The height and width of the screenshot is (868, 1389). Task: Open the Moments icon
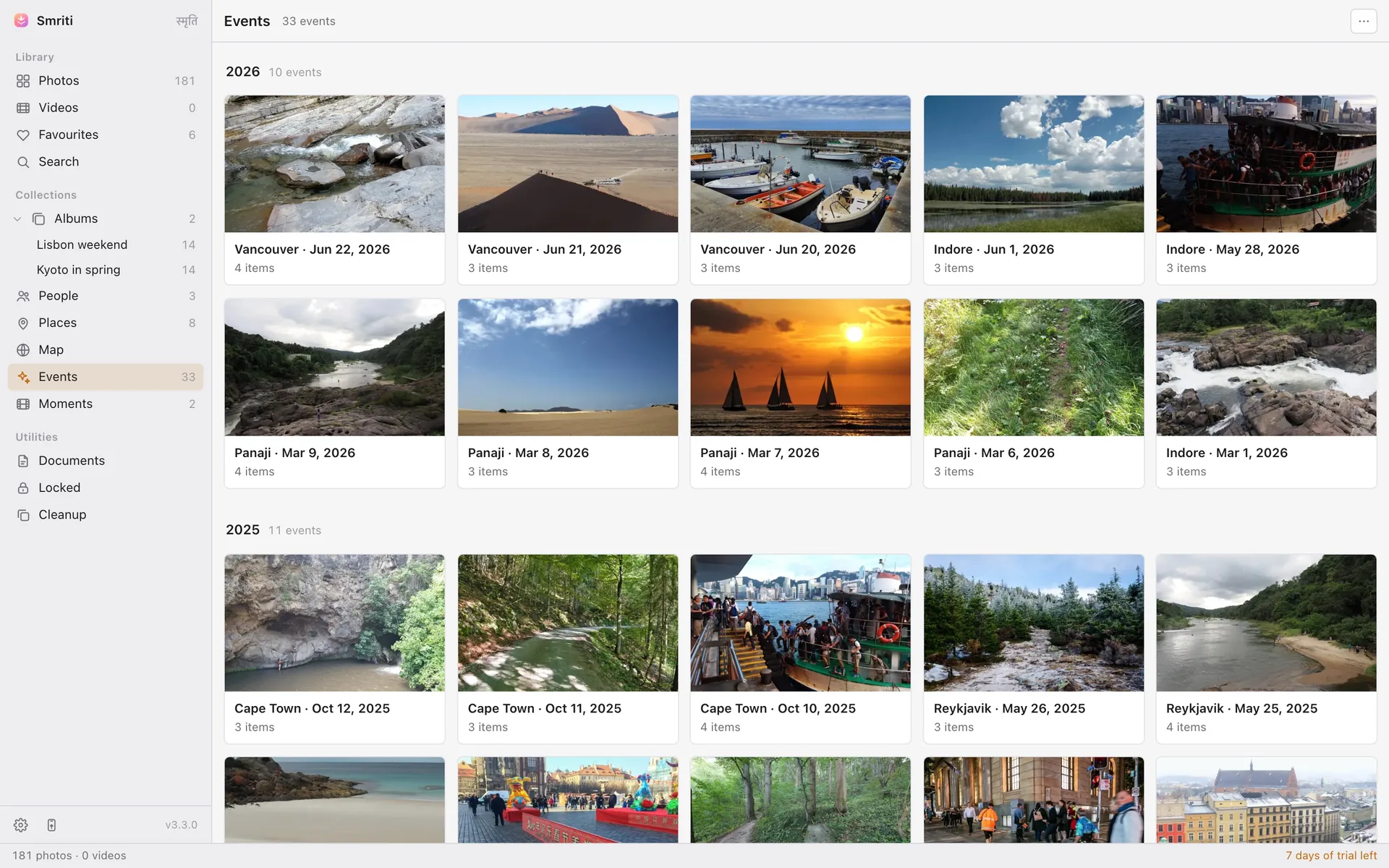pos(23,404)
